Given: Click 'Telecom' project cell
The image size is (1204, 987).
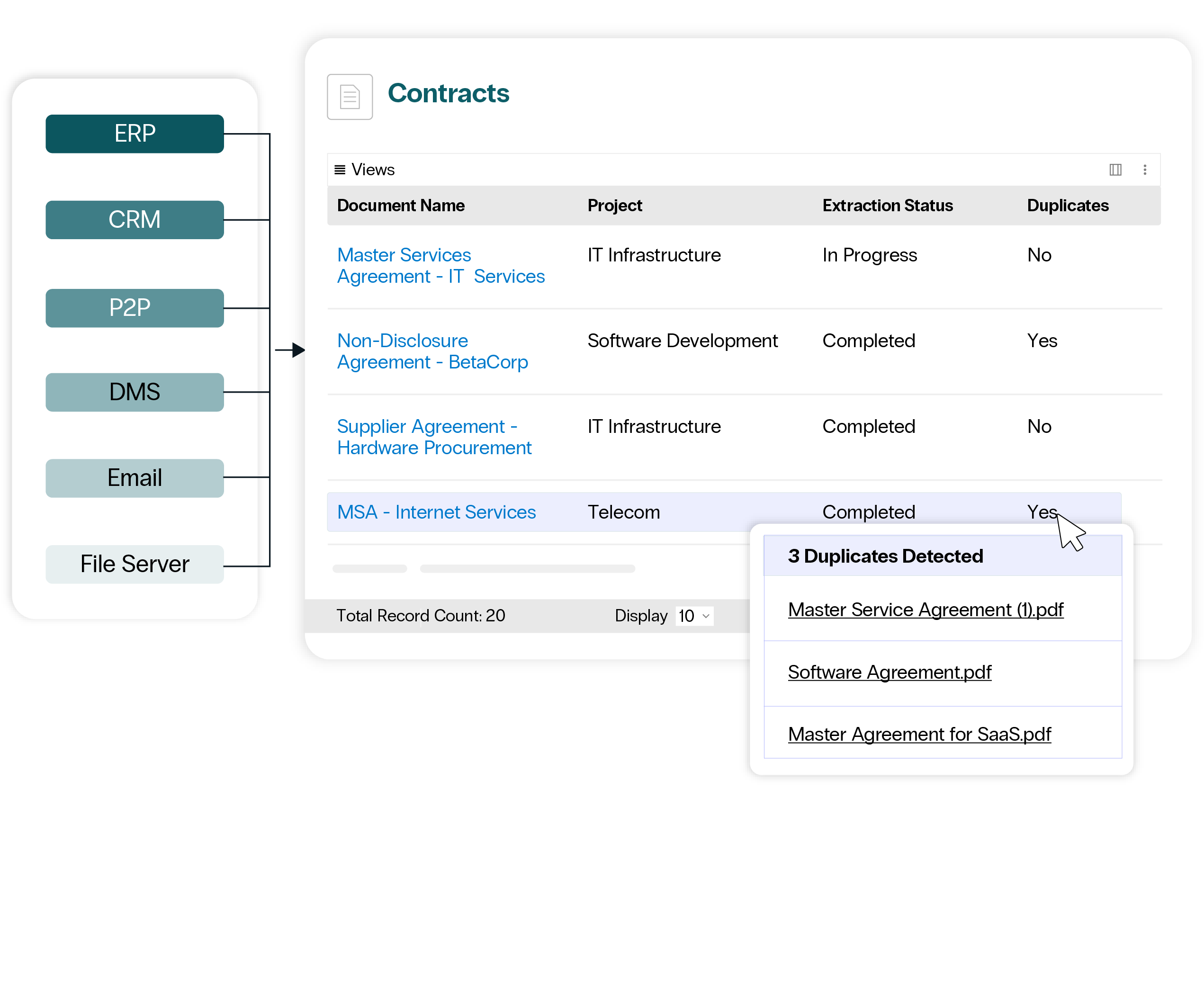Looking at the screenshot, I should tap(624, 512).
